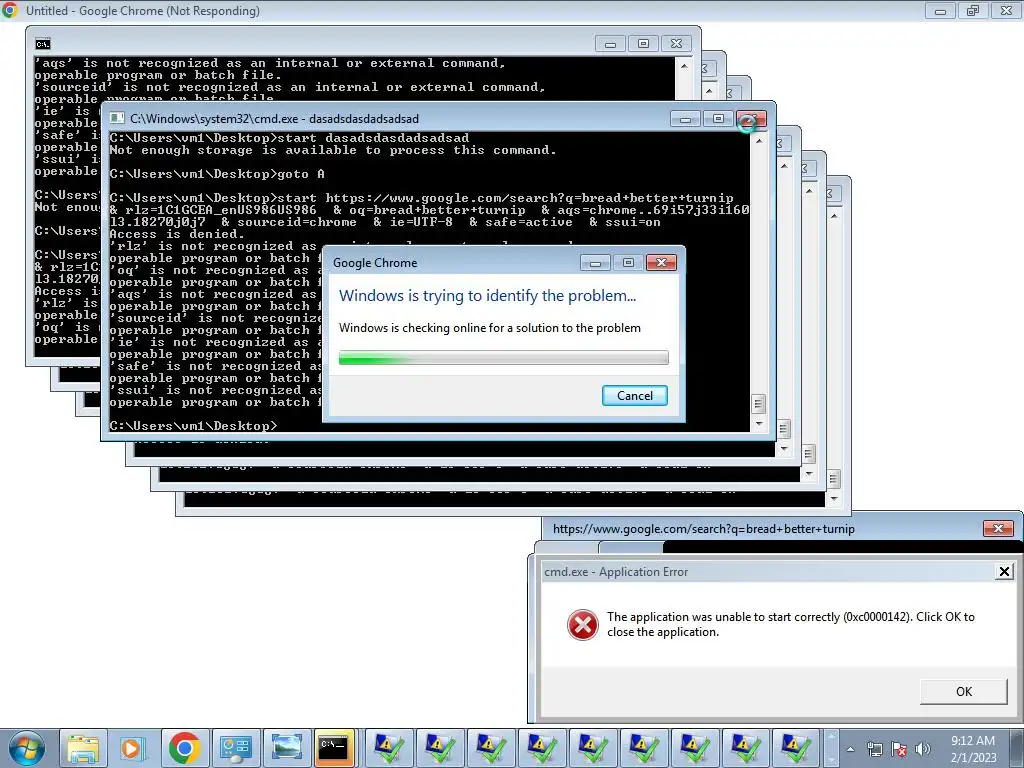
Task: Click 'Windows is trying to identify the problem...' heading
Action: pyautogui.click(x=487, y=296)
